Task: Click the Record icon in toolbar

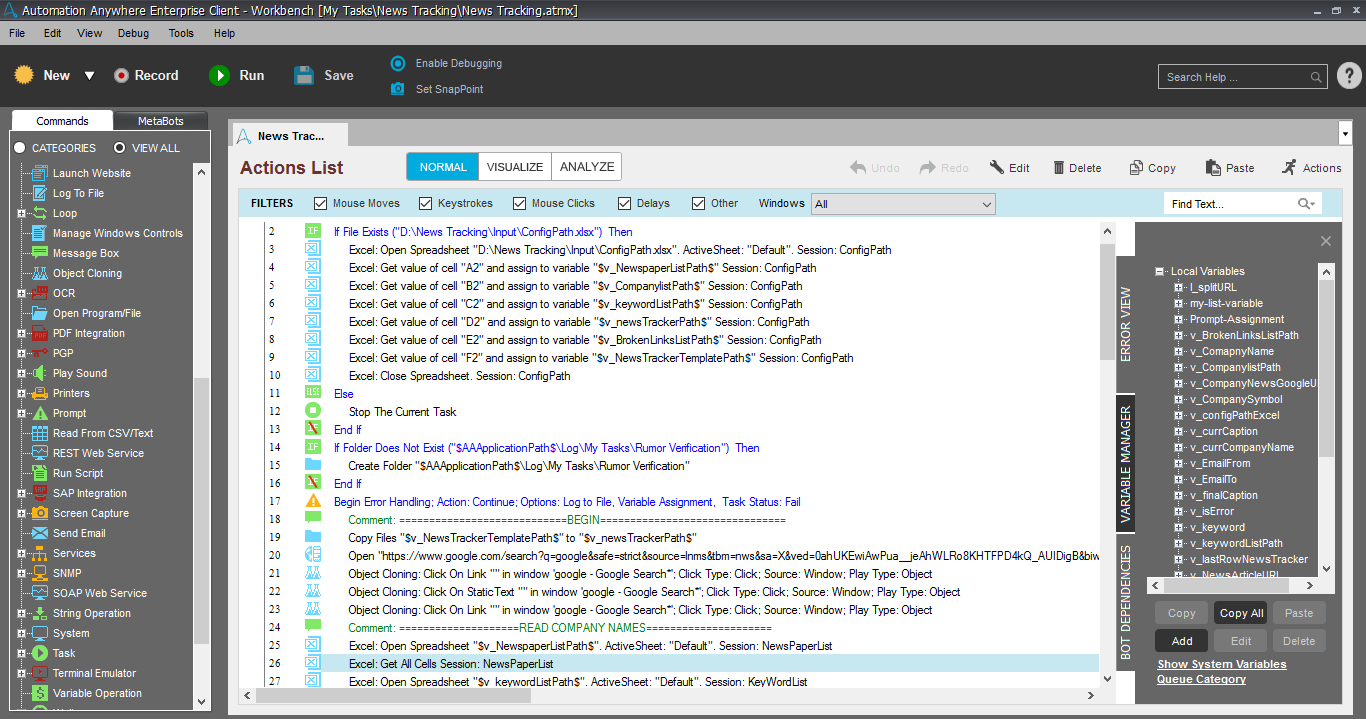Action: click(x=121, y=75)
